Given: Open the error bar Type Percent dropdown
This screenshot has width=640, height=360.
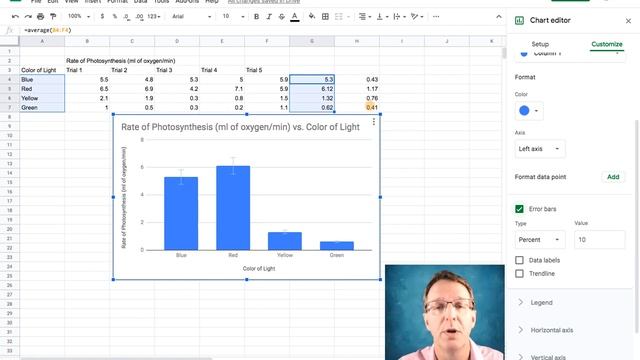Looking at the screenshot, I should (540, 240).
